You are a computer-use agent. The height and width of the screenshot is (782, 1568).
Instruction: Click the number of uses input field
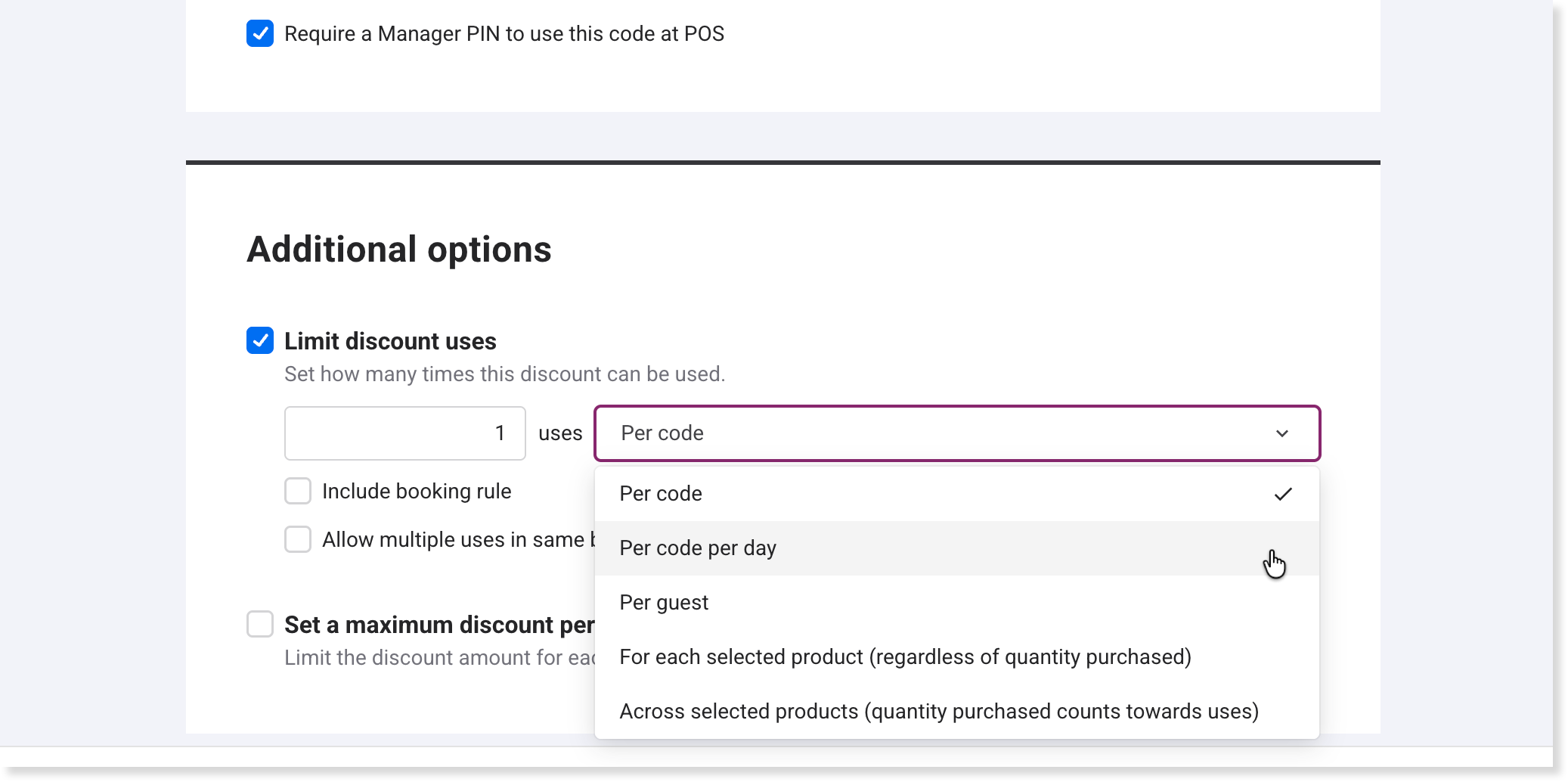[404, 433]
